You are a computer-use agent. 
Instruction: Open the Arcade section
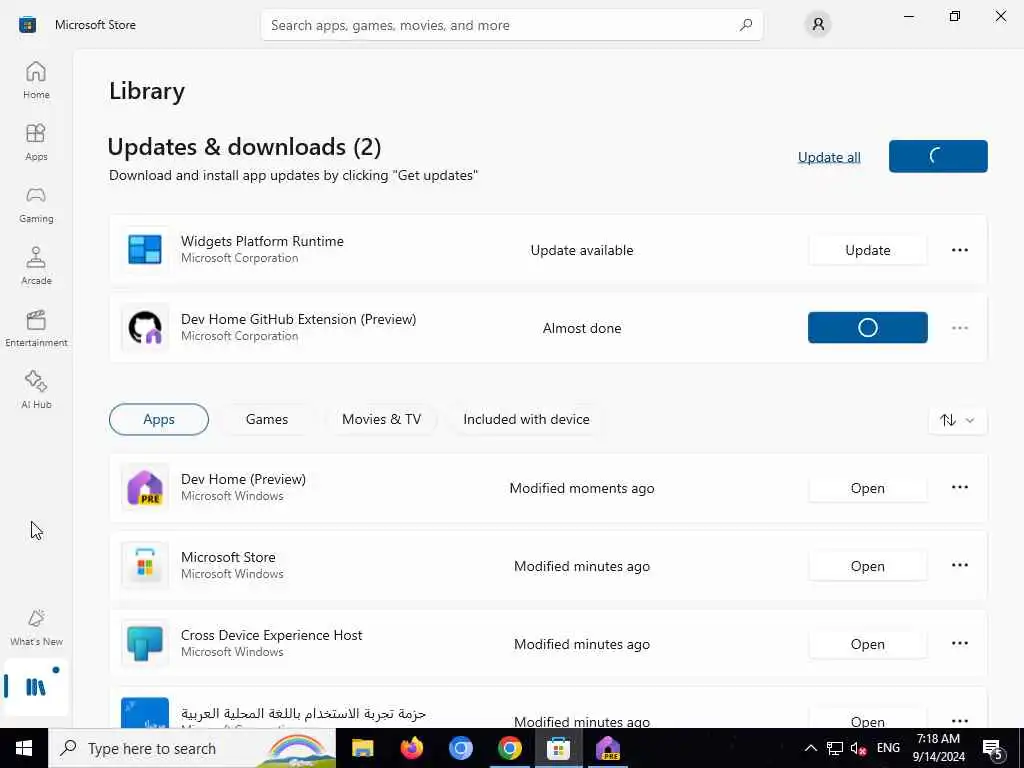point(36,266)
